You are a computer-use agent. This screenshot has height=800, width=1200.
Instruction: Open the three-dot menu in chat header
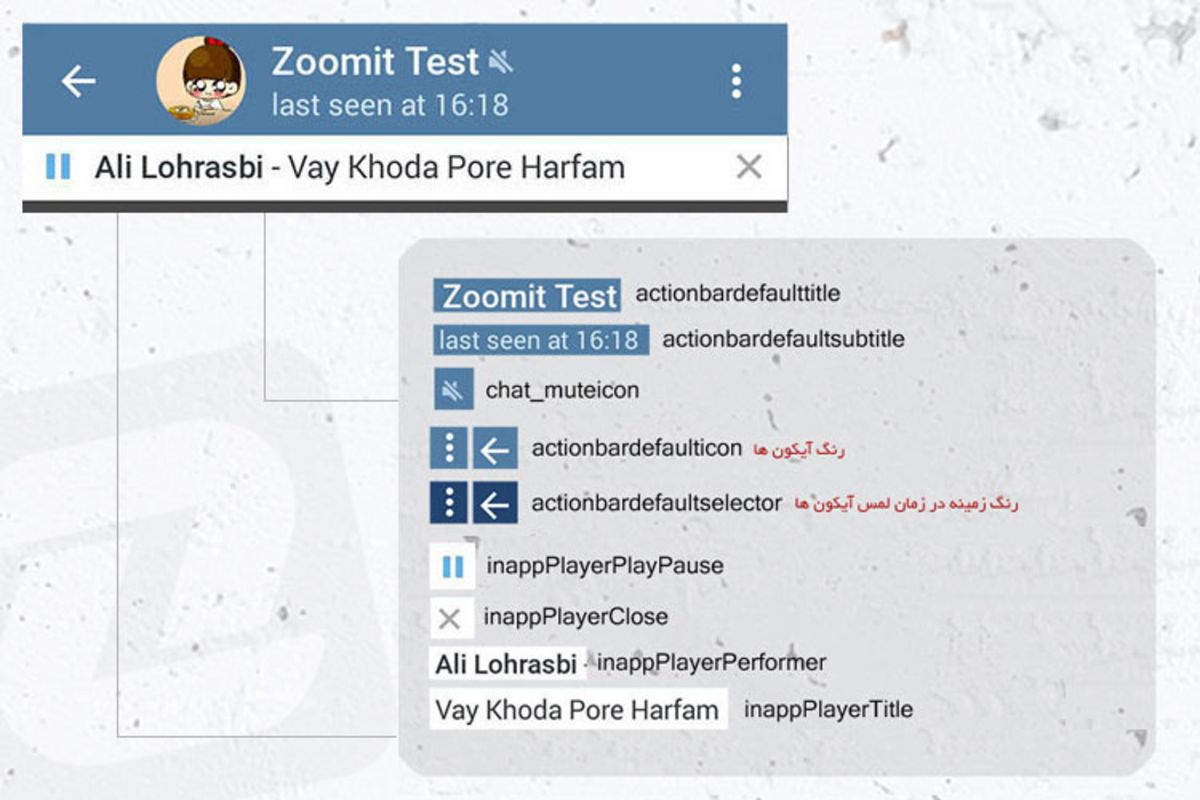point(736,81)
